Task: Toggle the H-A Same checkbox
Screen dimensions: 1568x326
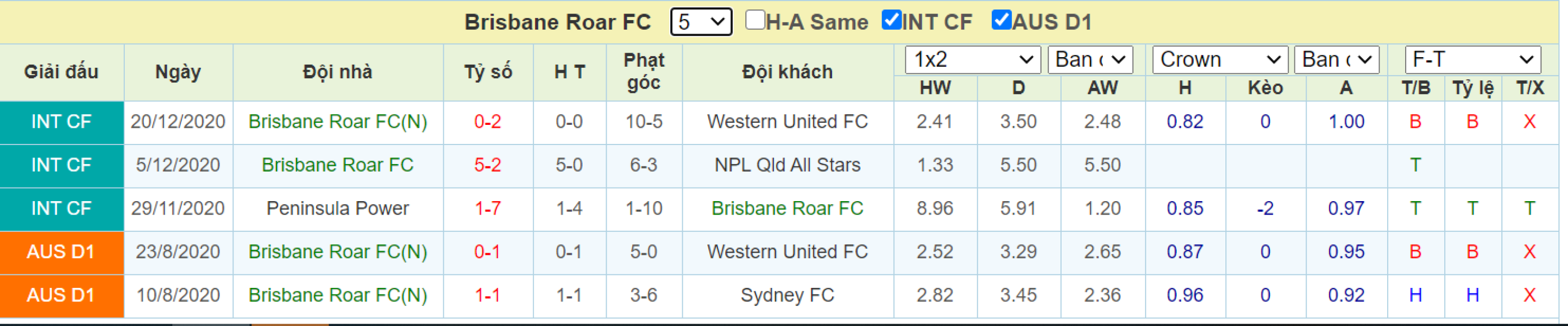Action: tap(755, 20)
